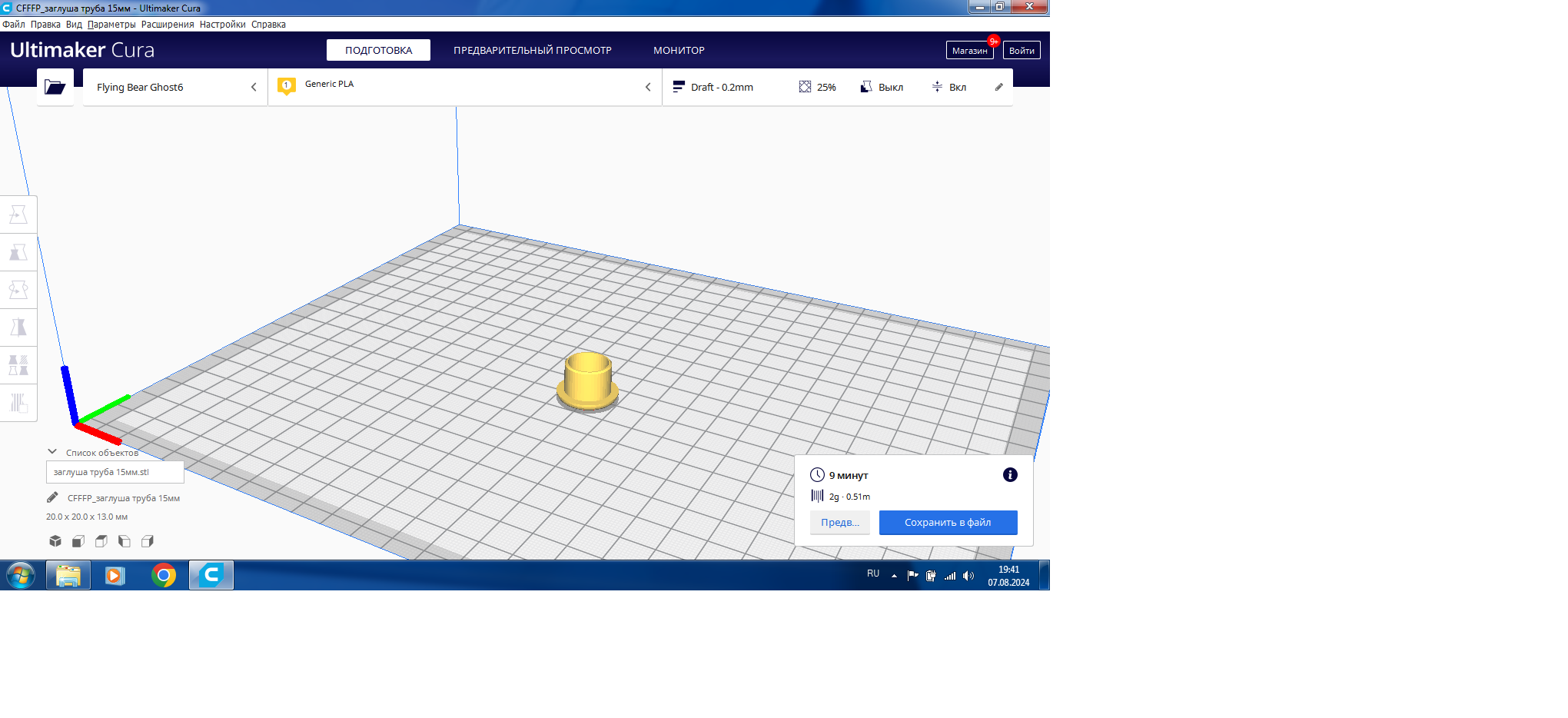Screen dimensions: 1568x718
Task: Select the Move tool in left toolbar
Action: (x=18, y=214)
